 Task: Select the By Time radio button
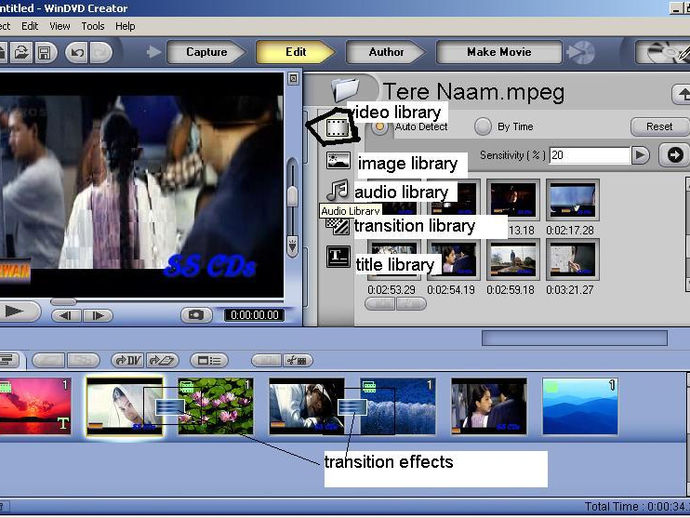(482, 127)
